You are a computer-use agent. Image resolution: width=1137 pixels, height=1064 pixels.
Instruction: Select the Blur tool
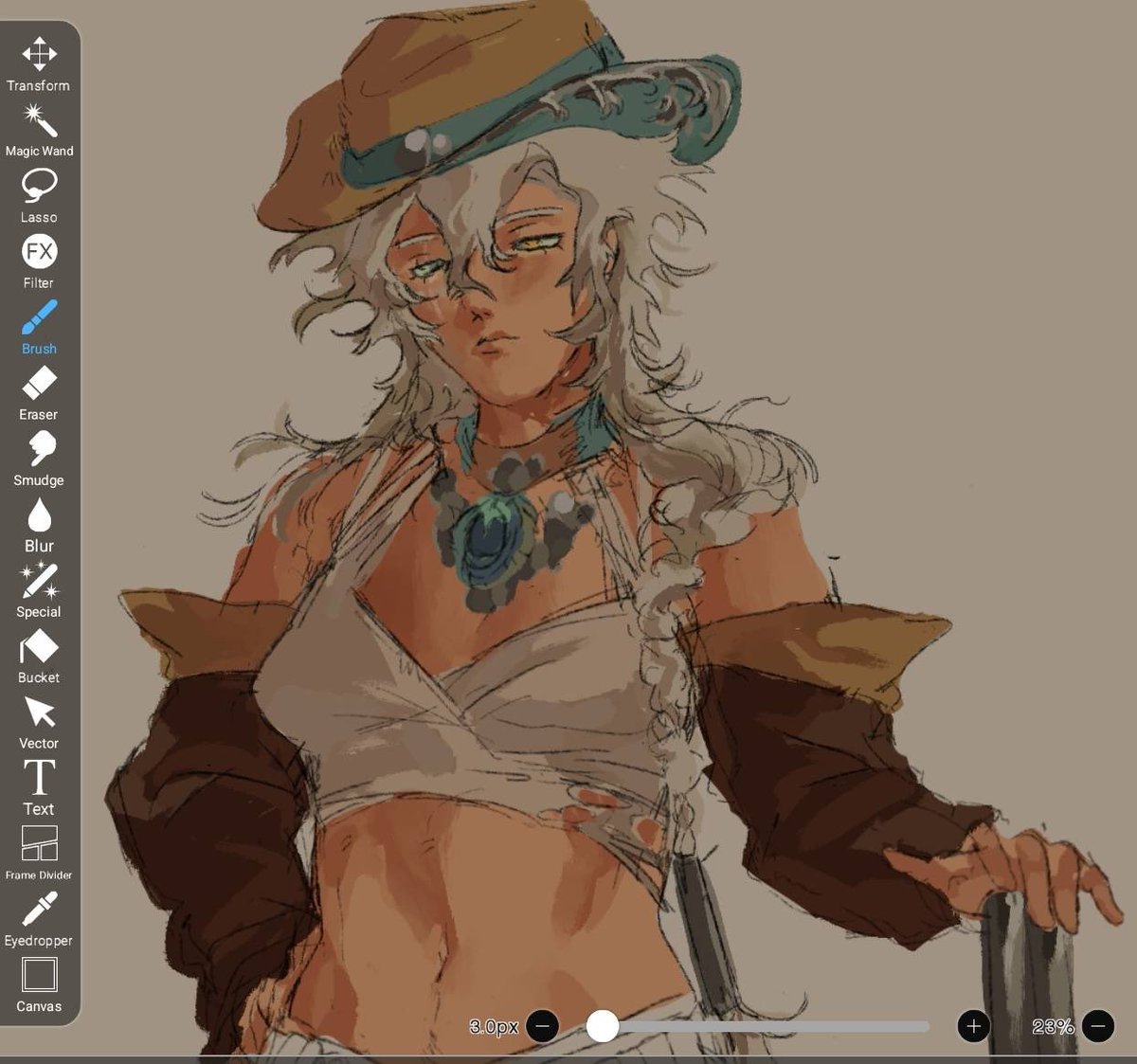(39, 525)
